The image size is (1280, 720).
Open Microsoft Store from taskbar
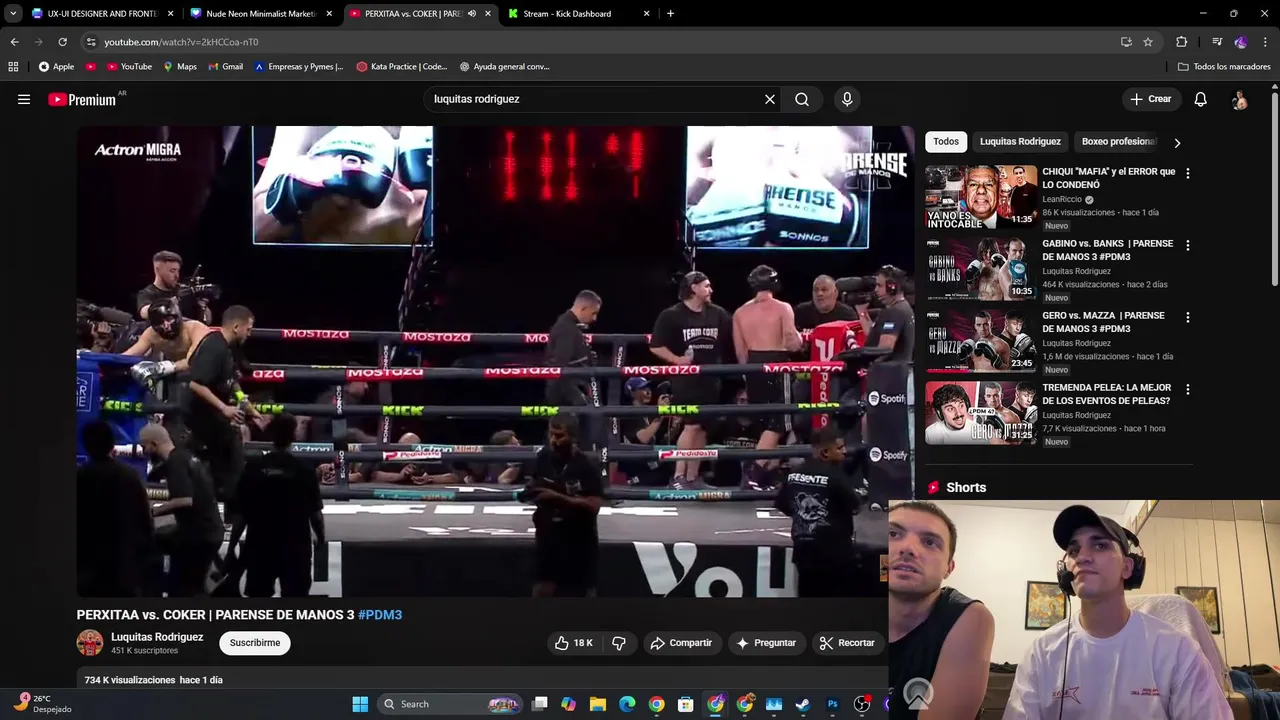[686, 704]
